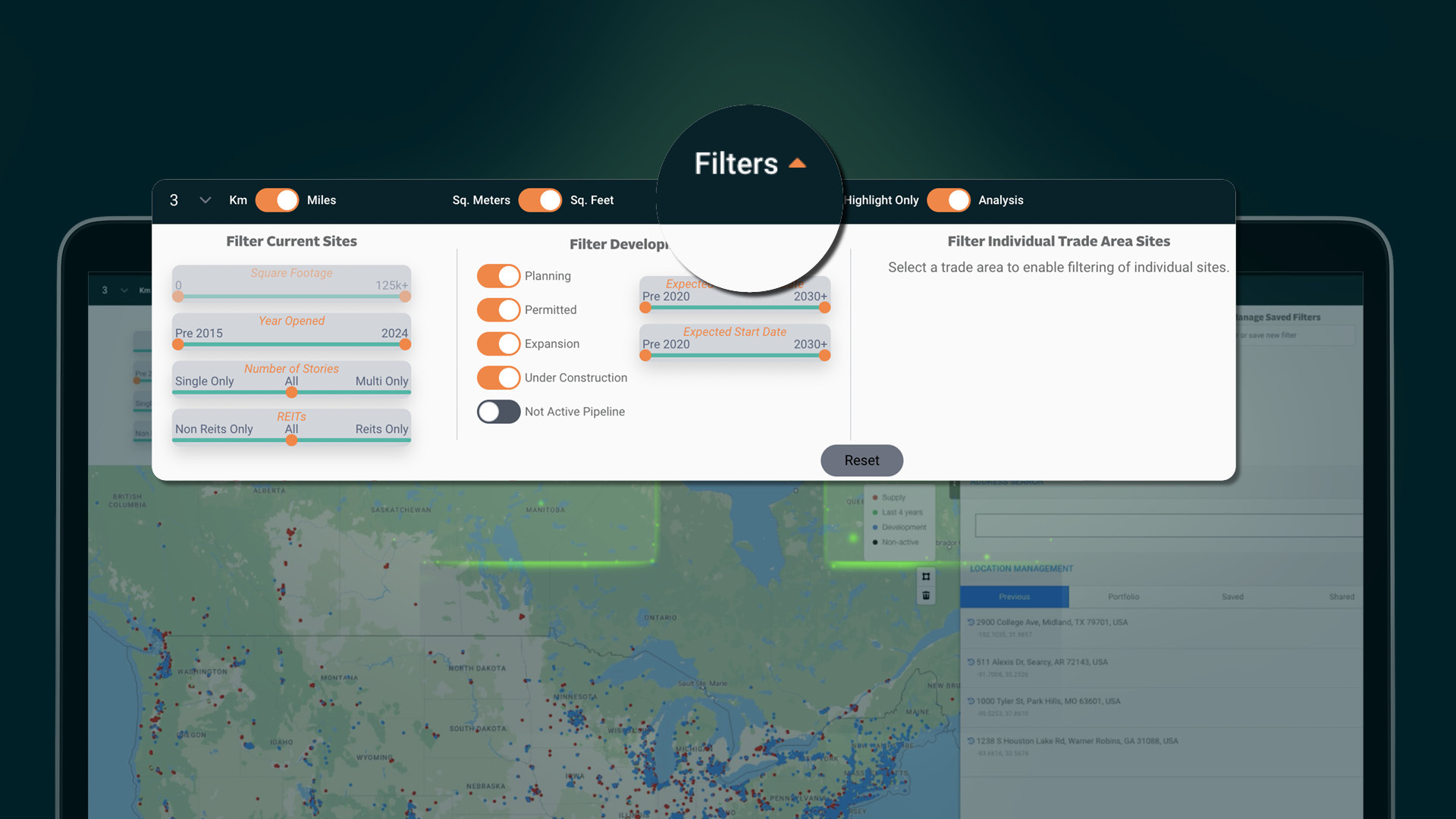Toggle the Not Active Pipeline switch
This screenshot has width=1456, height=819.
498,411
